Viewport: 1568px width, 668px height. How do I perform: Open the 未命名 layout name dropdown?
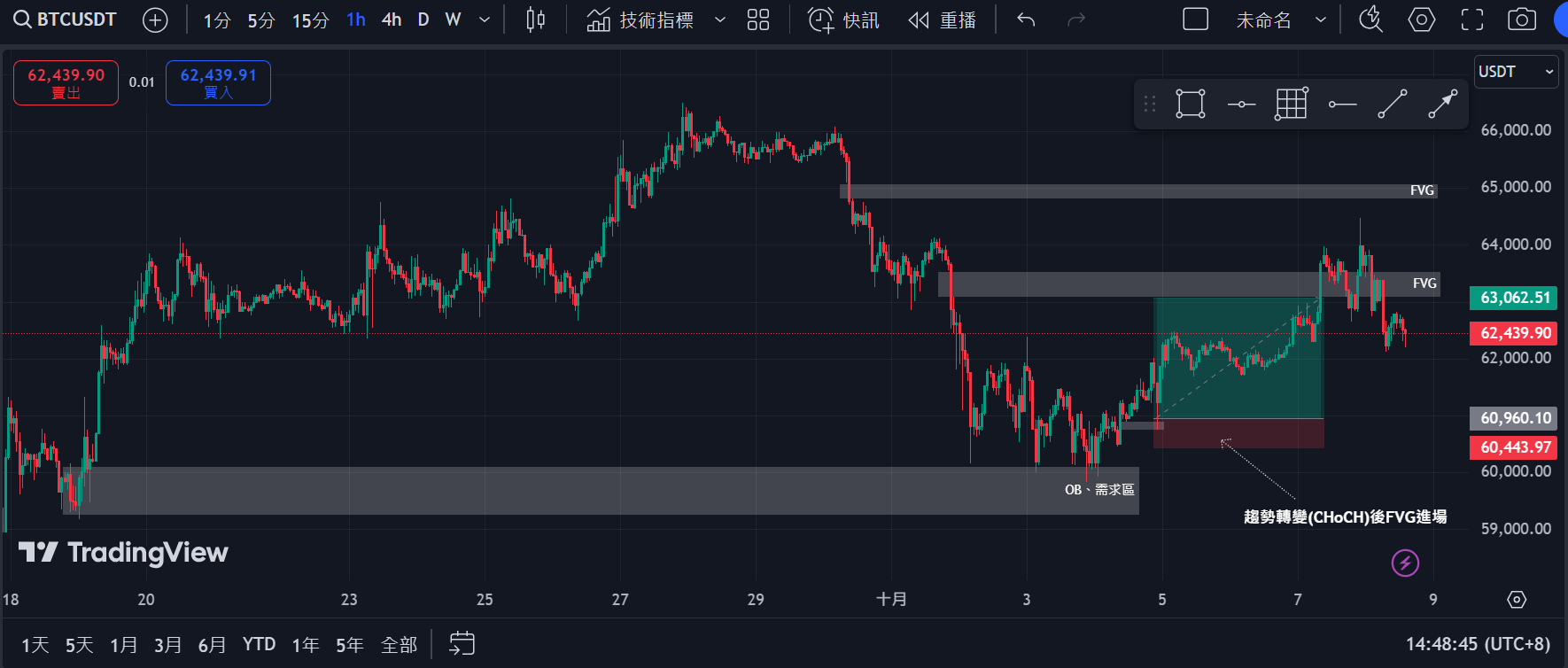click(x=1320, y=19)
